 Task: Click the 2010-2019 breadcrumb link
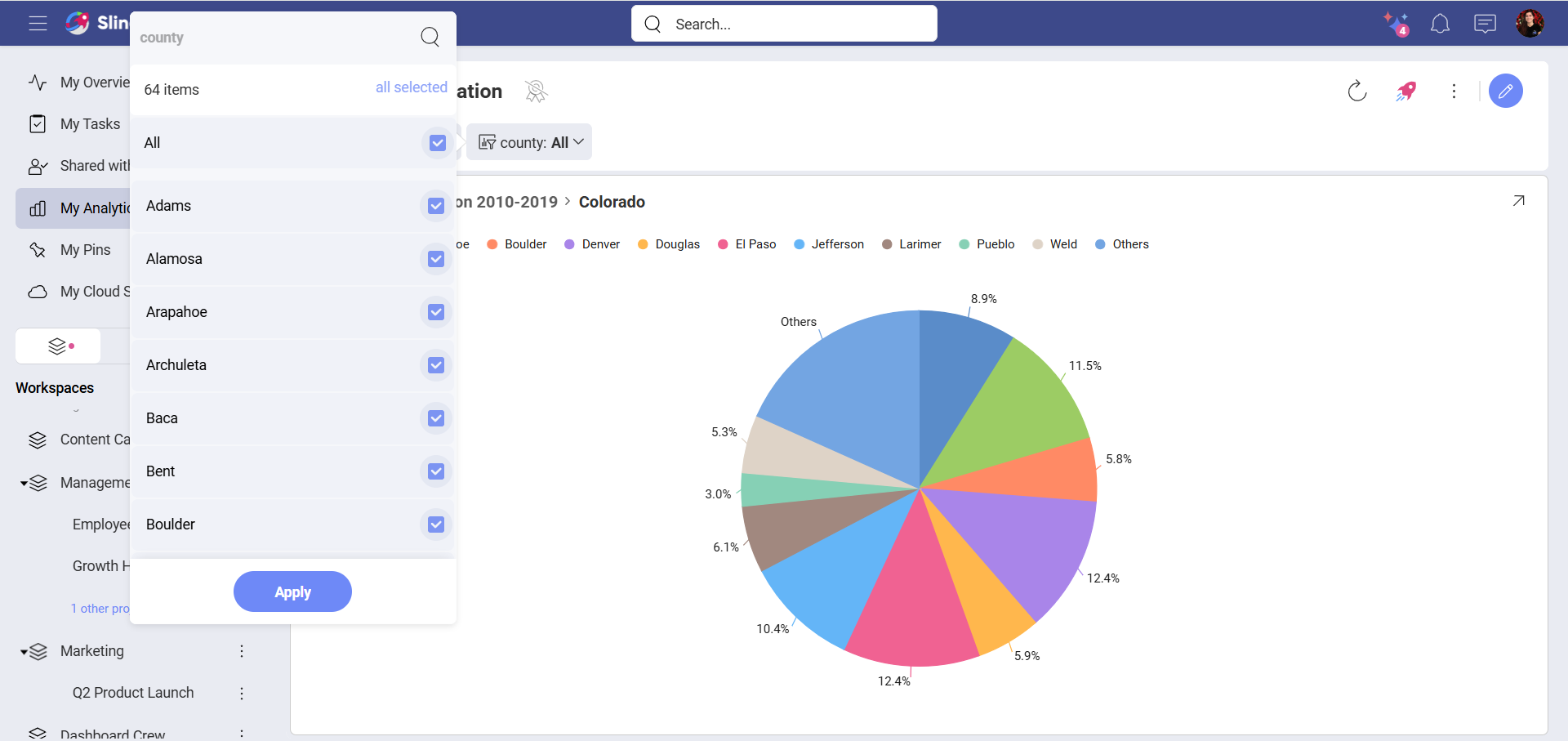tap(507, 202)
